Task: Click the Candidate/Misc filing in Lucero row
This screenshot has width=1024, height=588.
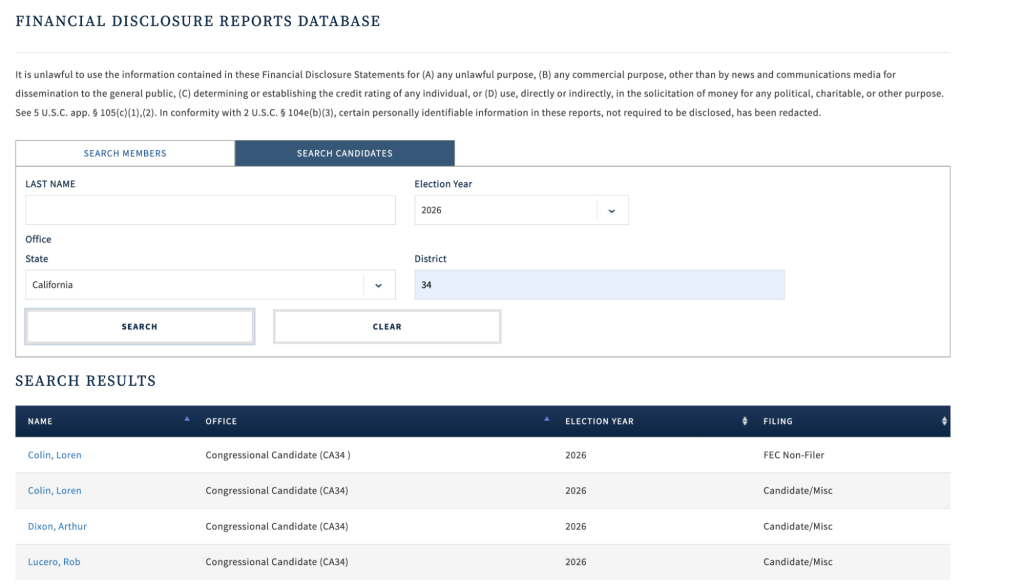Action: [x=798, y=562]
